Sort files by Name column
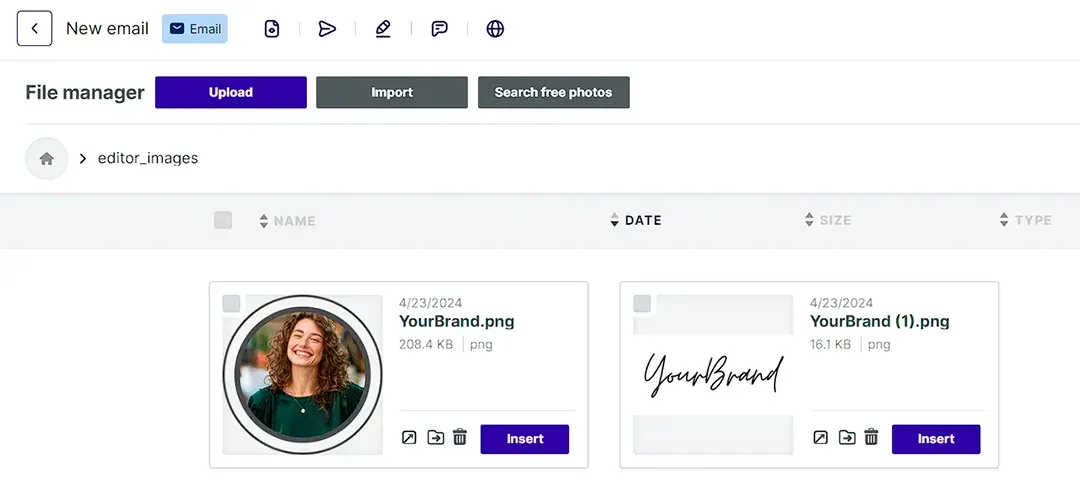This screenshot has height=501, width=1080. pos(287,221)
